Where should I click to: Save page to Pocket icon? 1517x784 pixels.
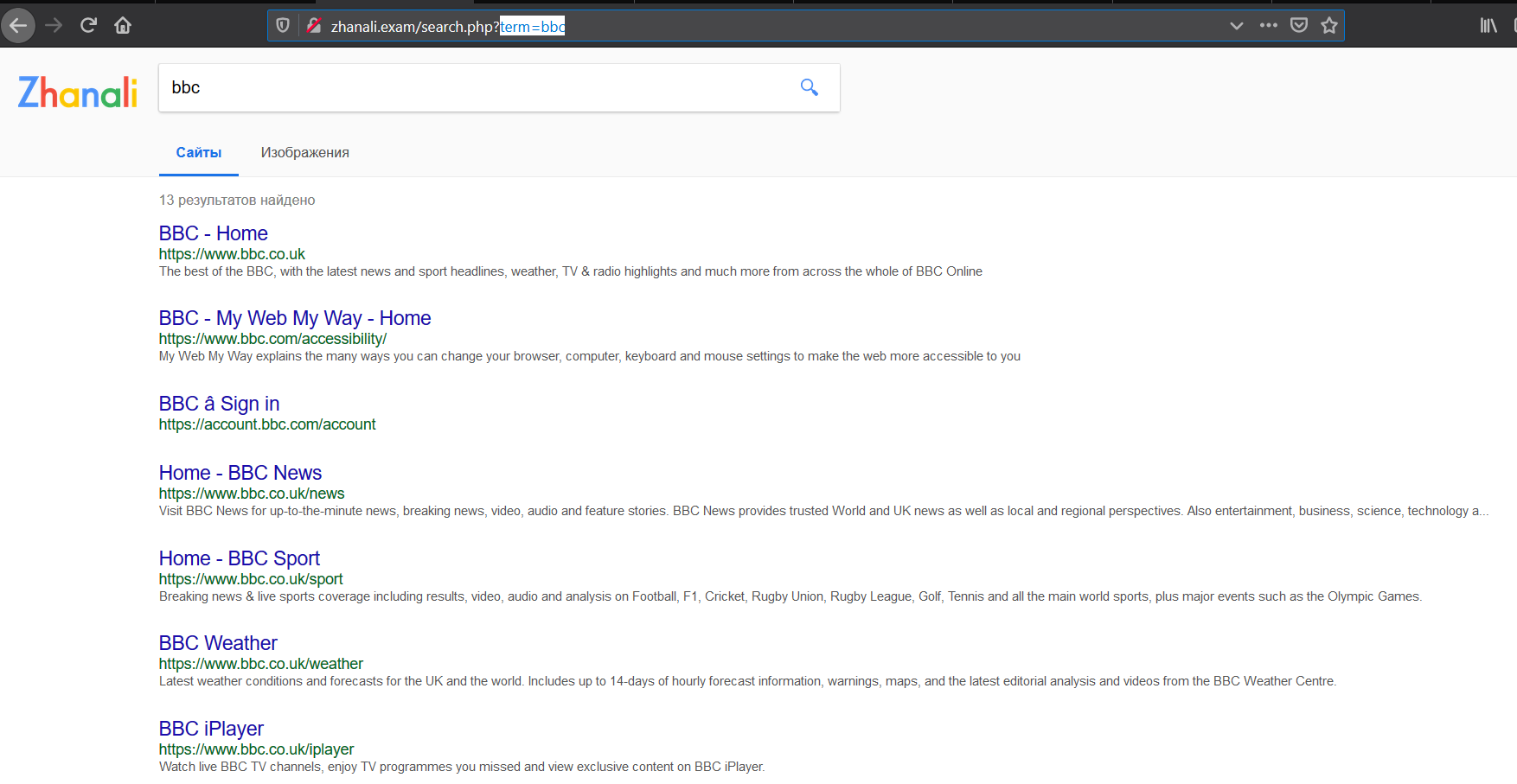click(x=1299, y=25)
